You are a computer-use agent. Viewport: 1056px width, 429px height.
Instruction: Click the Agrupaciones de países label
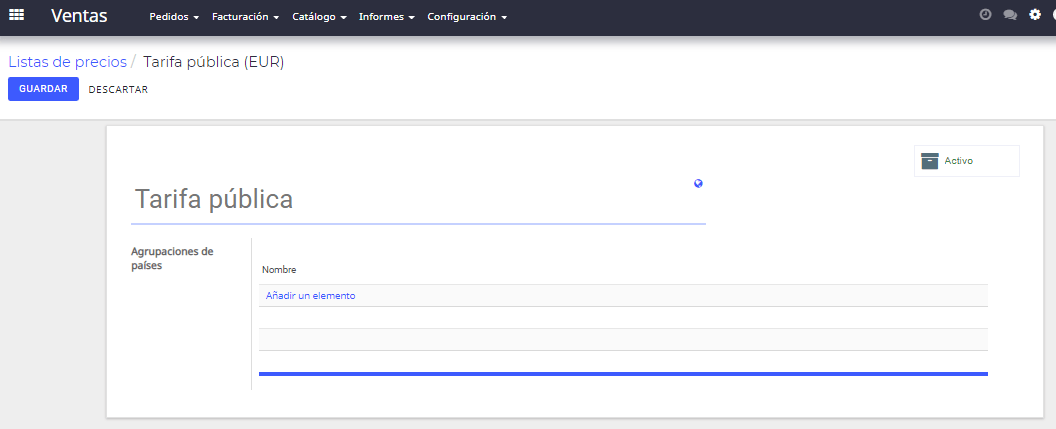172,259
